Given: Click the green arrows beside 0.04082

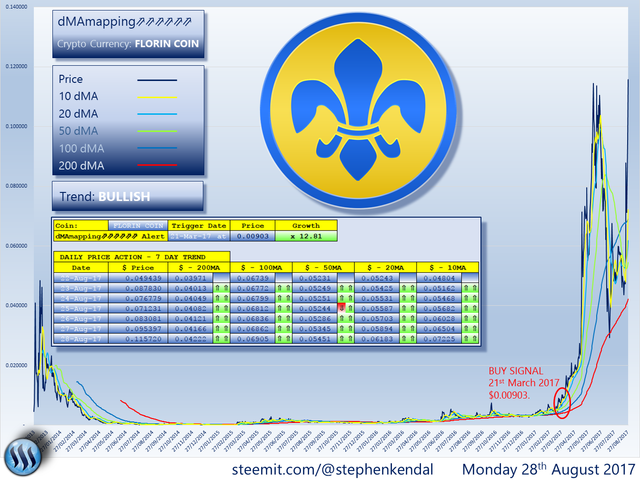Looking at the screenshot, I should [x=221, y=308].
